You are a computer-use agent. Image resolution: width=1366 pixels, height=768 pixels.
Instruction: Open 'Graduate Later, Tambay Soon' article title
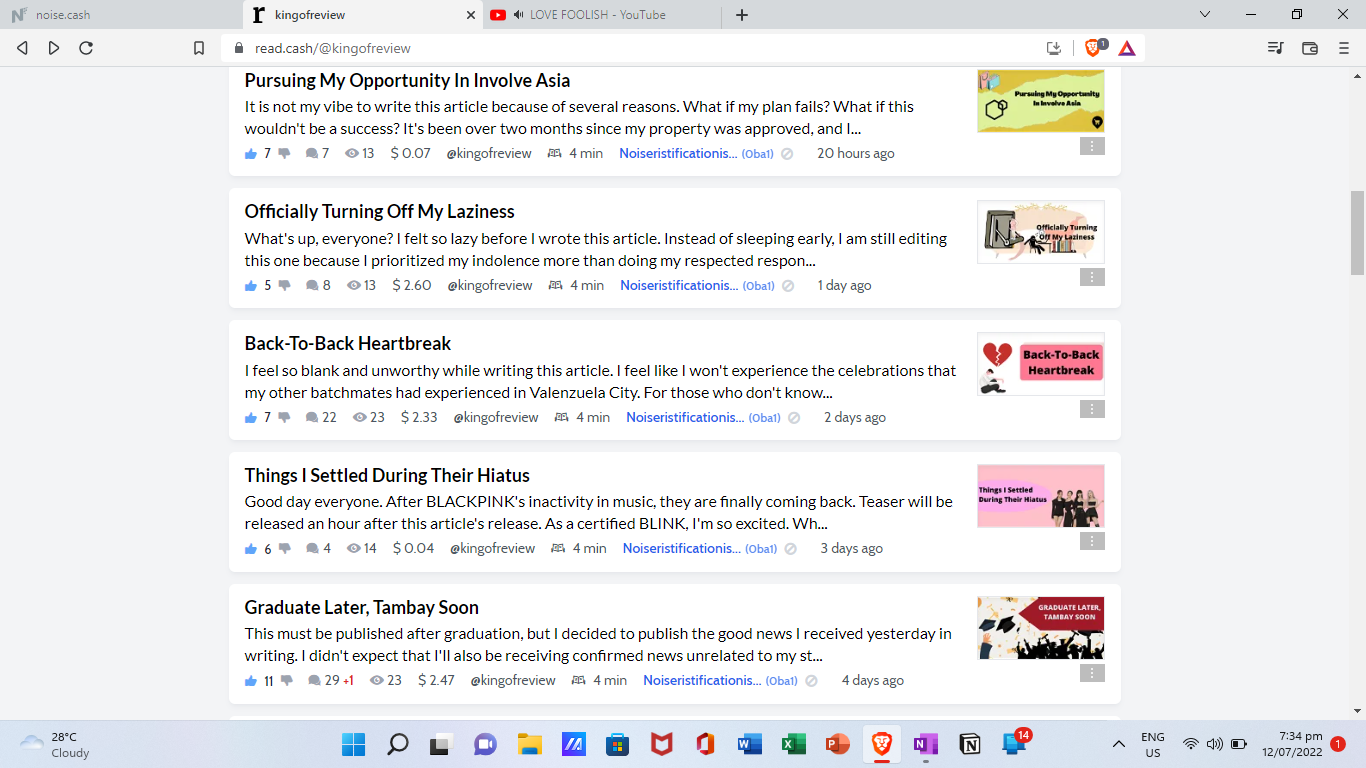click(x=362, y=607)
